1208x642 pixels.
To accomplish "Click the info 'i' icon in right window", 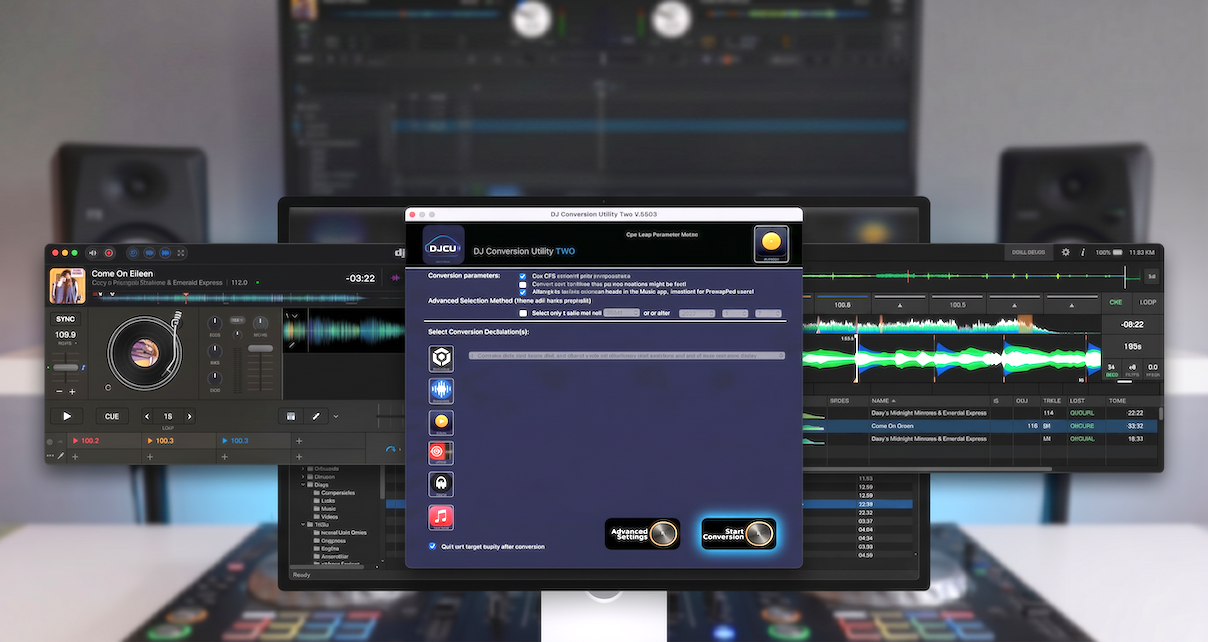I will pyautogui.click(x=1083, y=252).
